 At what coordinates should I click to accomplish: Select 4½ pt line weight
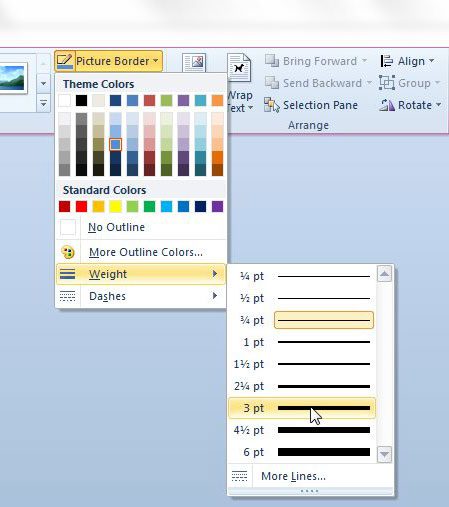302,430
